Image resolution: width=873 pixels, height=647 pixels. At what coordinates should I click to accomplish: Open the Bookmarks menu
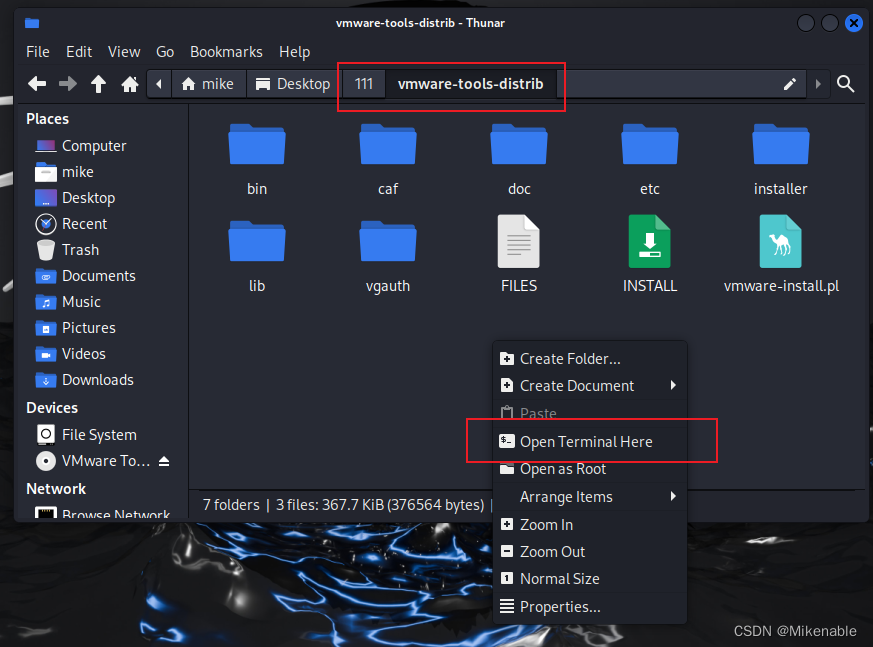click(226, 52)
